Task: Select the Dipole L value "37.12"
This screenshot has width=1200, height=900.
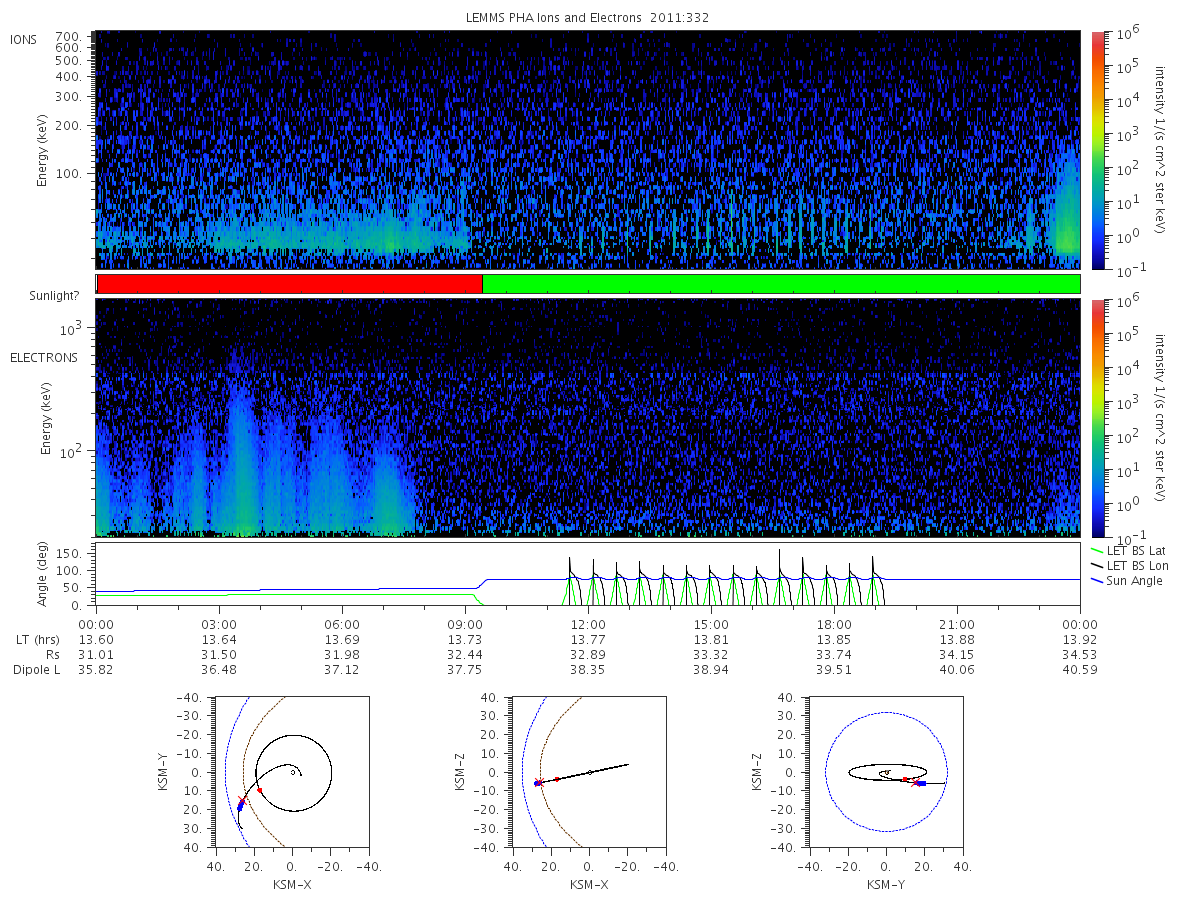Action: 342,670
